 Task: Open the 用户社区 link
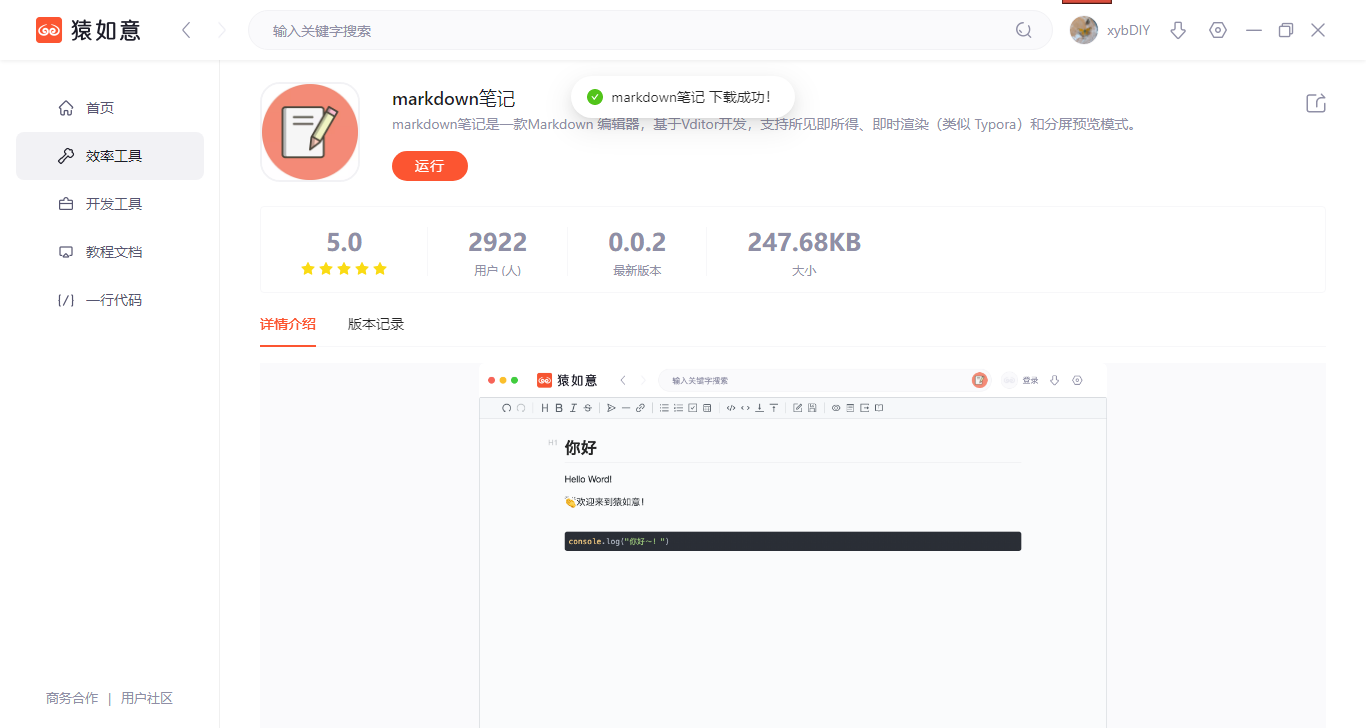(x=147, y=698)
